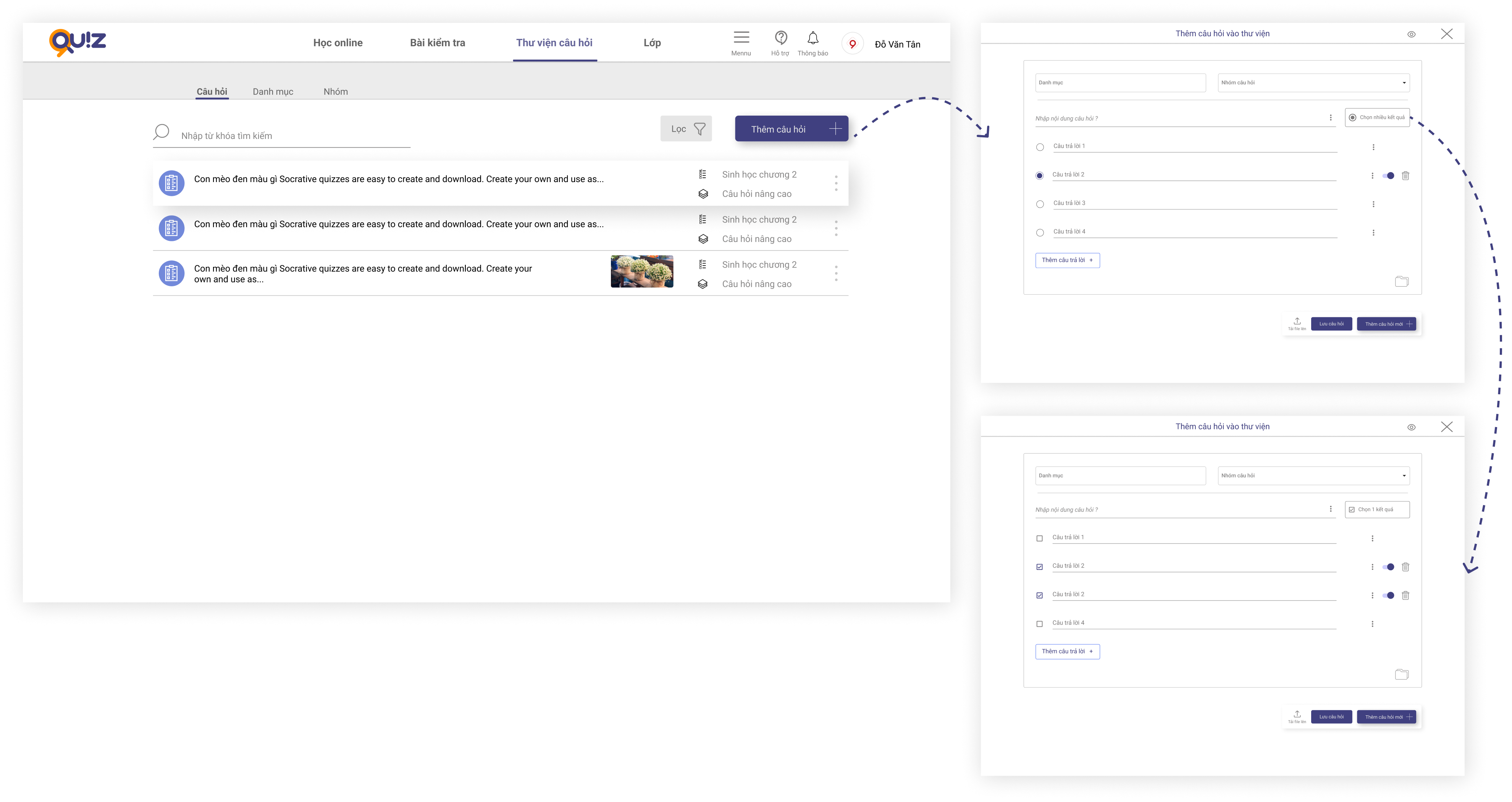Open kebab for Câu trả lời 2 in radio-answer dialog
The image size is (1512, 802).
pyautogui.click(x=1372, y=176)
